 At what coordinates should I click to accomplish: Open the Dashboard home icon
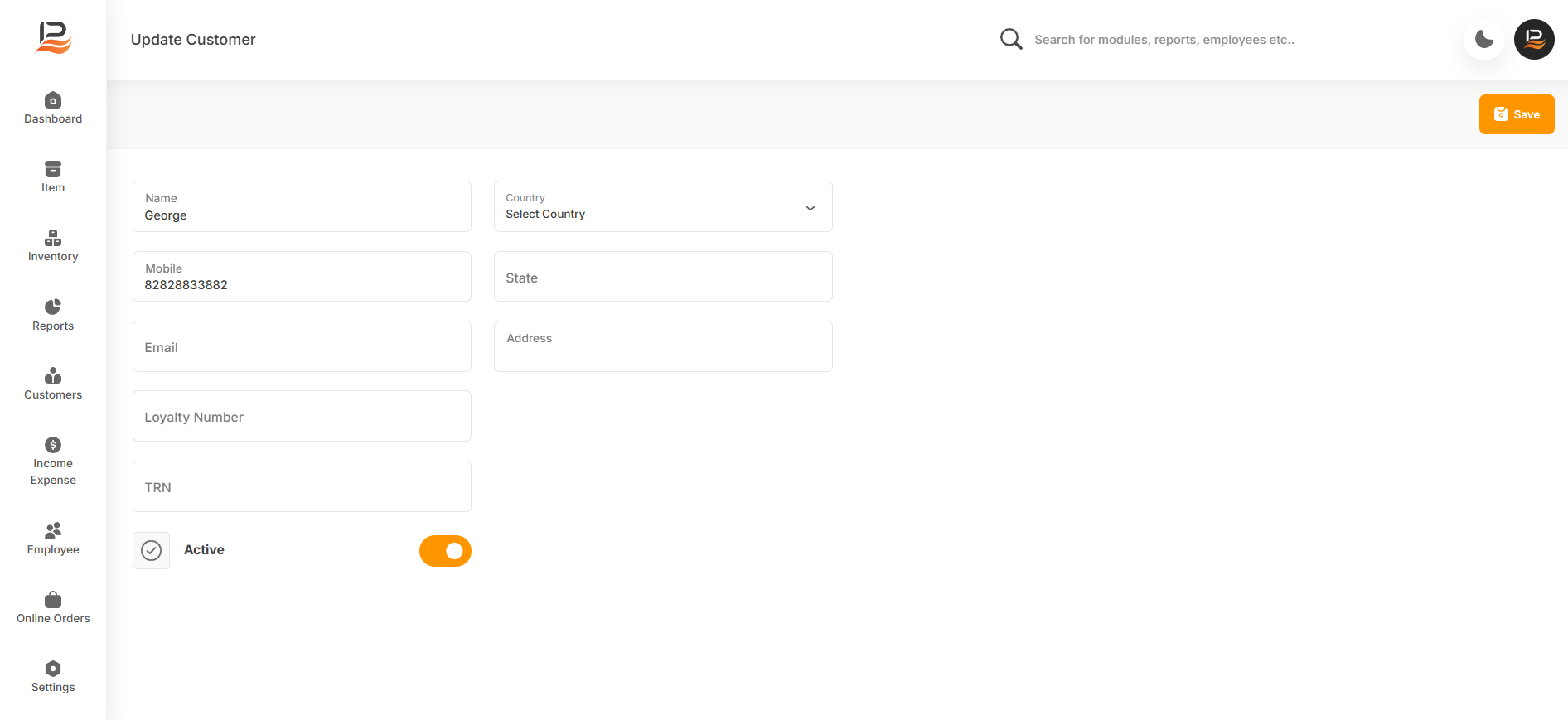point(53,100)
